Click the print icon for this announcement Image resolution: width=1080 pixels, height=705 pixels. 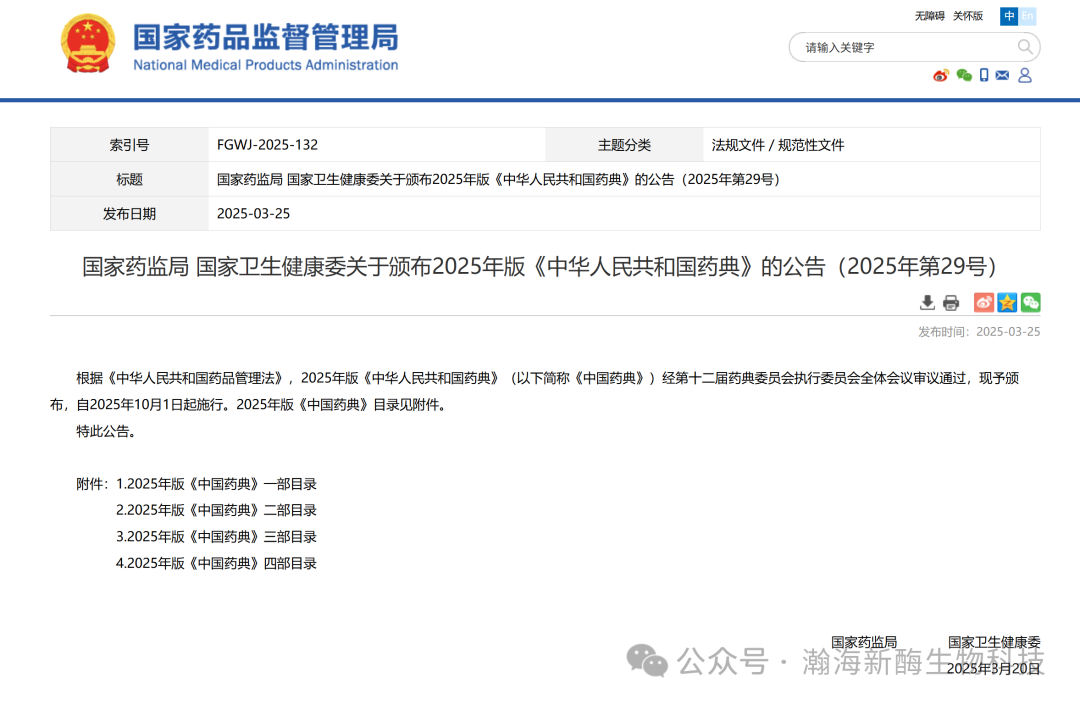coord(950,302)
